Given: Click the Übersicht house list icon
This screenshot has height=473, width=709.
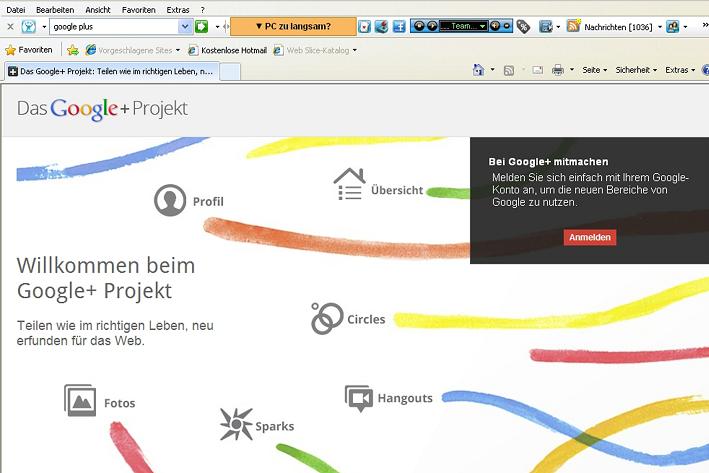Looking at the screenshot, I should pyautogui.click(x=350, y=184).
